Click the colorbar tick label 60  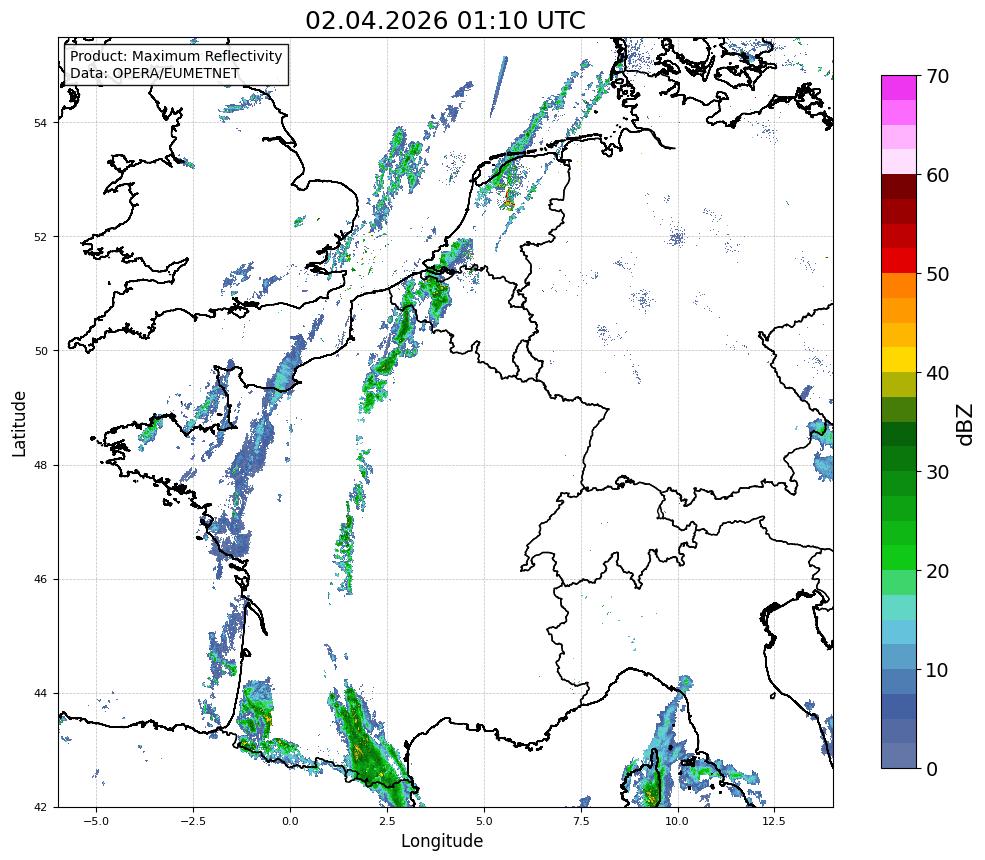pos(937,175)
